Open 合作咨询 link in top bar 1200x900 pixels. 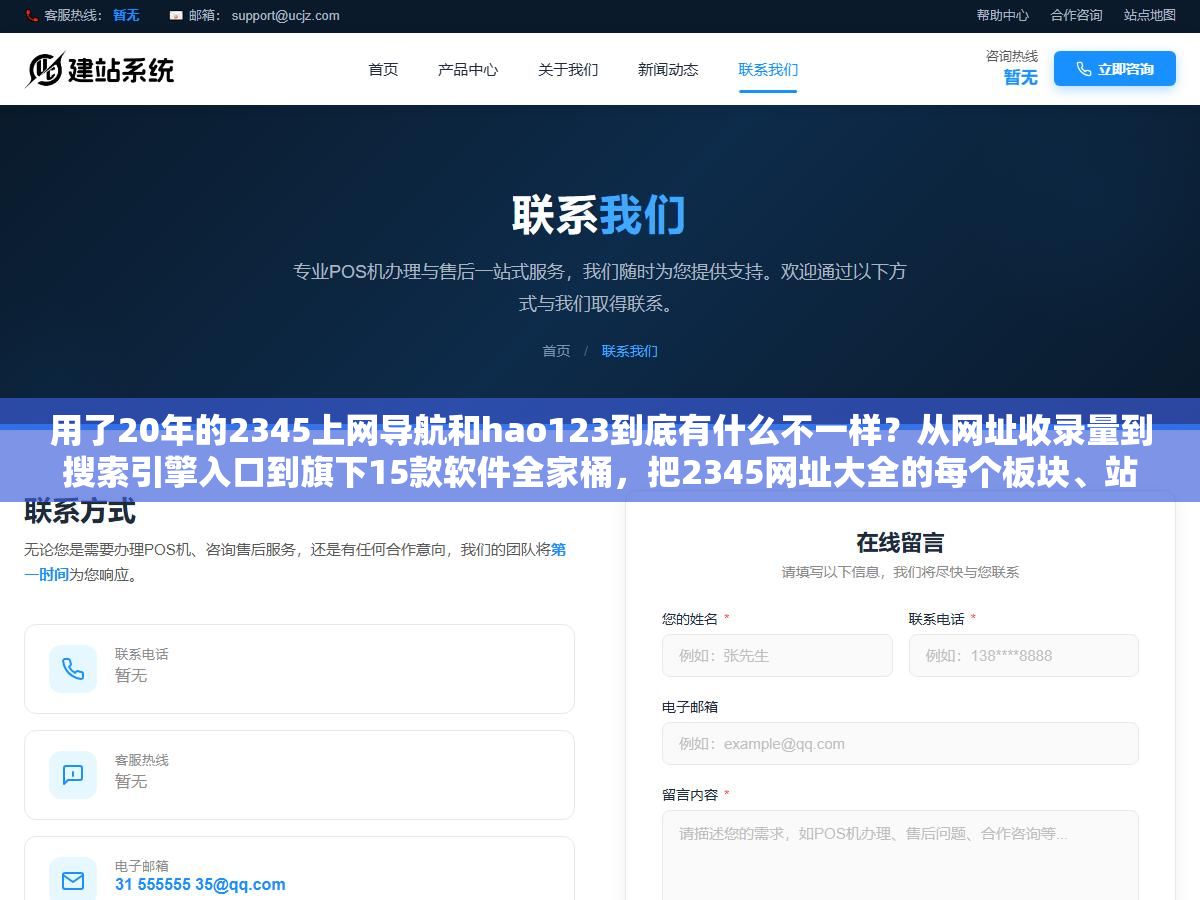[1076, 15]
